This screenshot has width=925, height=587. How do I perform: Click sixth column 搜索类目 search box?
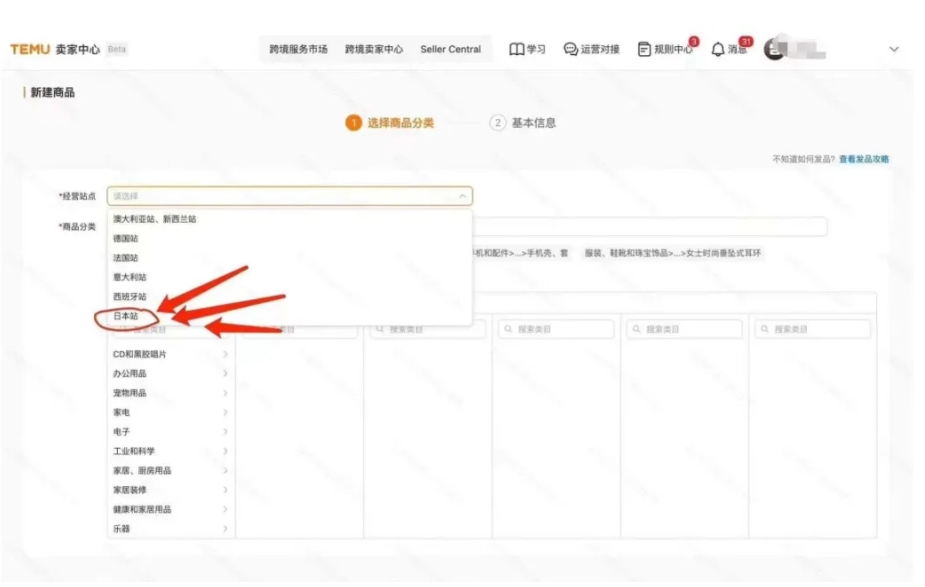tap(812, 329)
